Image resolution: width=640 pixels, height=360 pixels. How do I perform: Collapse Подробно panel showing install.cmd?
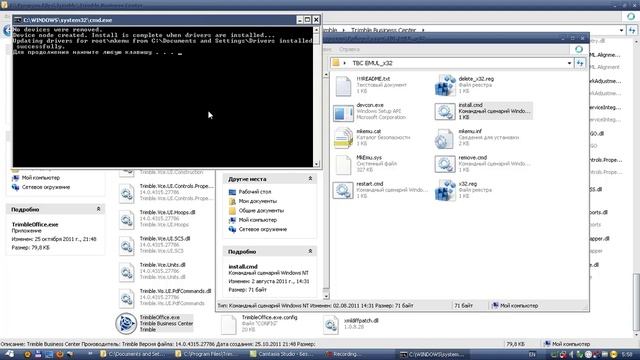click(x=310, y=251)
